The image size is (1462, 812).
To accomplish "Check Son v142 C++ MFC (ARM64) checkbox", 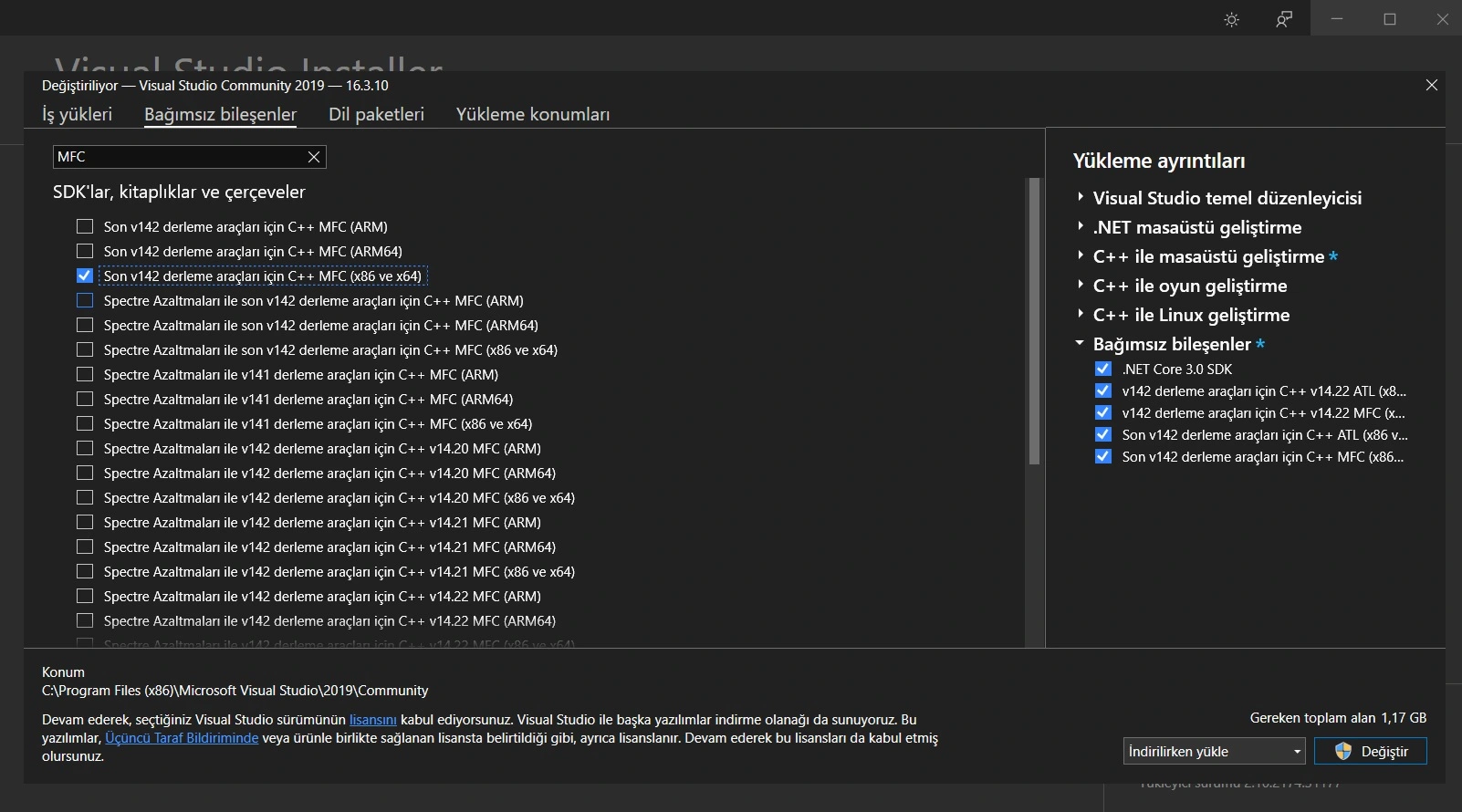I will (85, 251).
